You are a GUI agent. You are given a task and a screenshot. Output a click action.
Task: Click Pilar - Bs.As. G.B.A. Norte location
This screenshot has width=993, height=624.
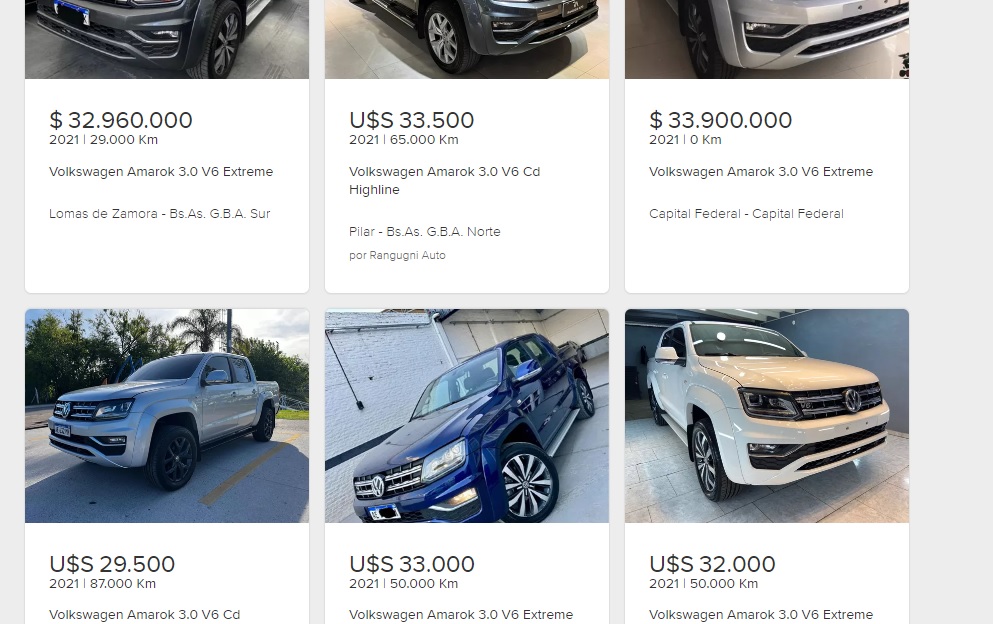(424, 232)
